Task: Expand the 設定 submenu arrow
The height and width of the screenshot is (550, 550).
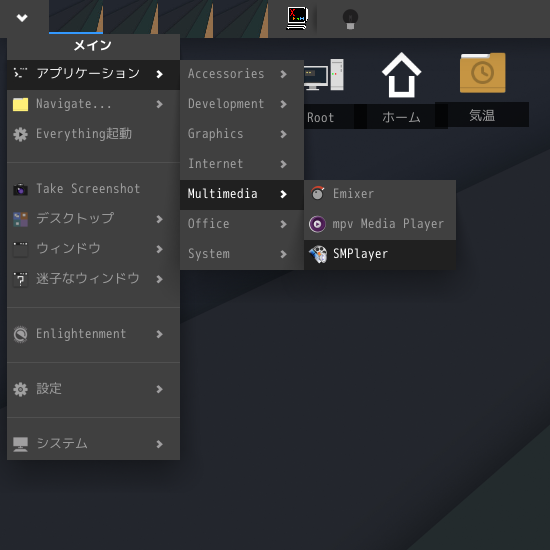Action: pos(159,389)
